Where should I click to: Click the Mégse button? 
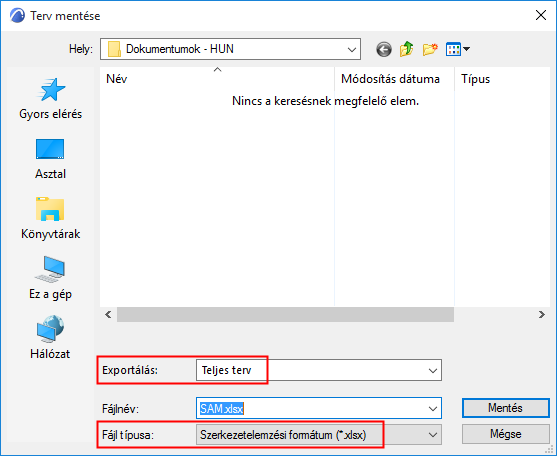505,434
